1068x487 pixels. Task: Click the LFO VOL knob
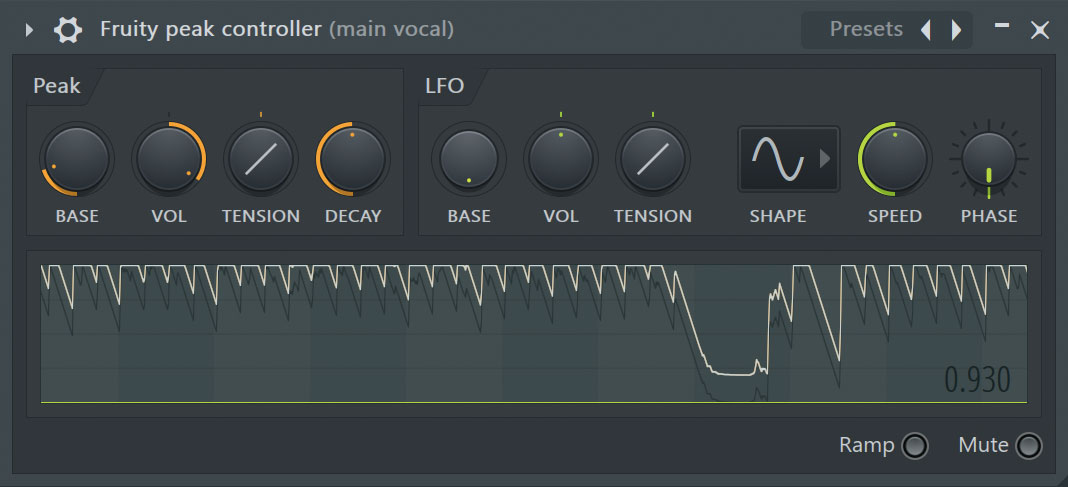[x=561, y=159]
